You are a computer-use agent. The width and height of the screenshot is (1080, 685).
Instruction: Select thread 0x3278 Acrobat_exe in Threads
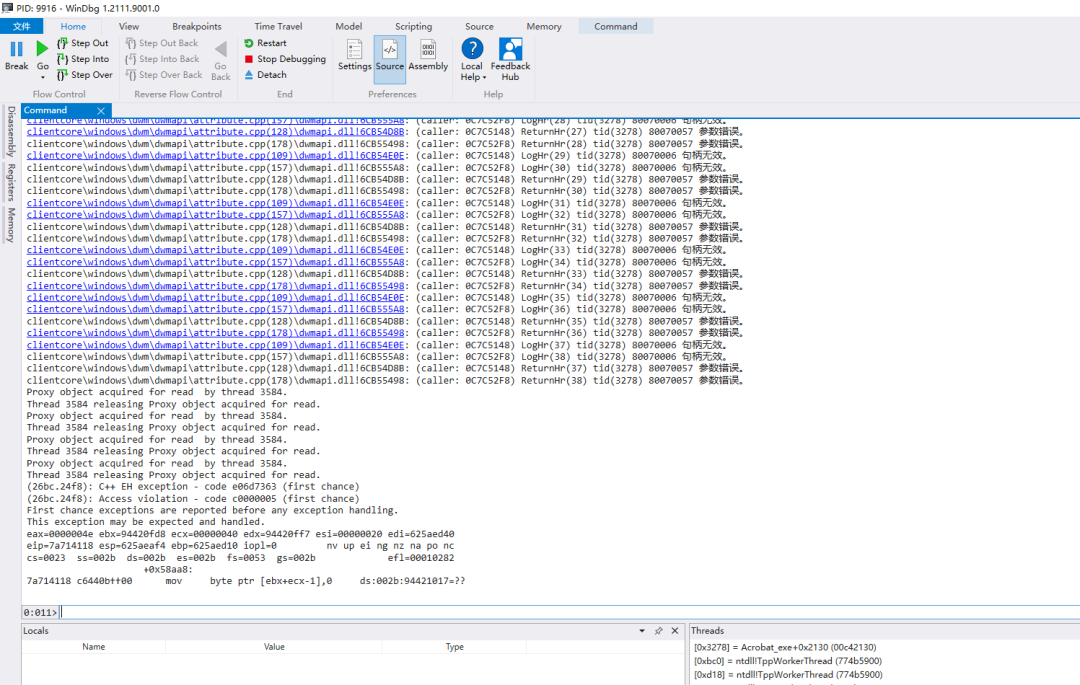click(x=785, y=647)
